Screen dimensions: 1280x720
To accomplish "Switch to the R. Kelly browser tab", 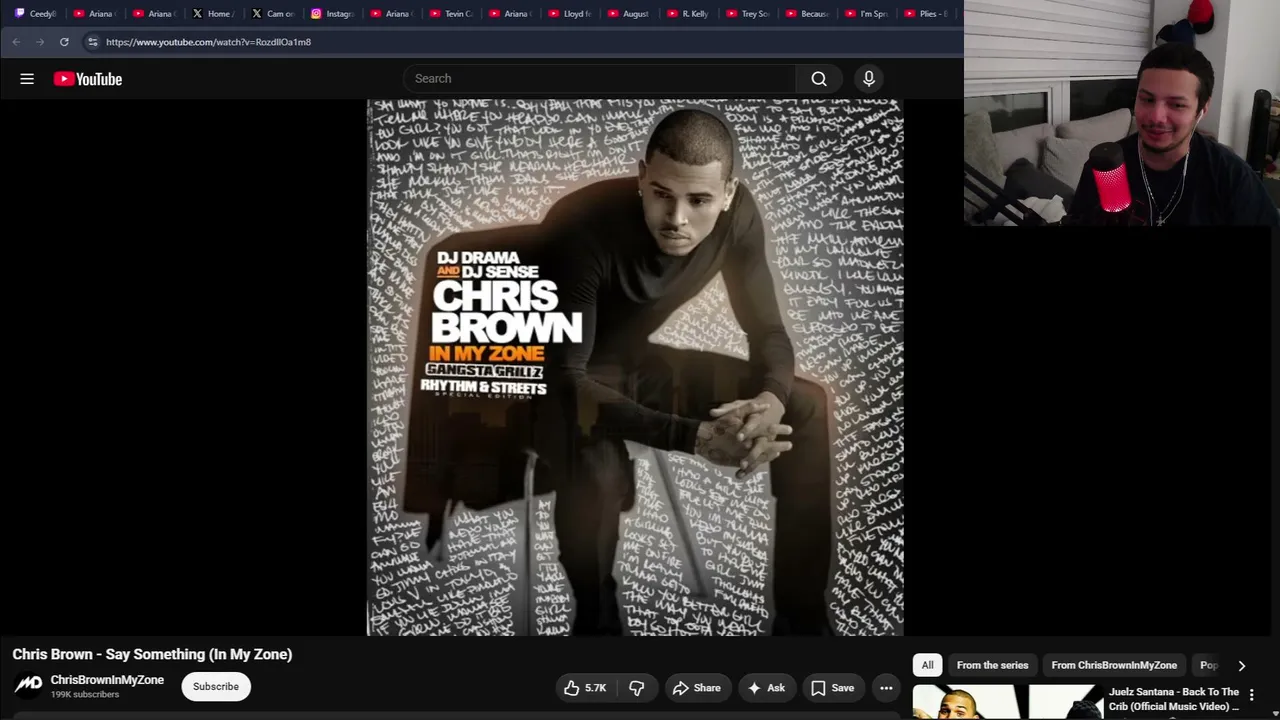I will (x=687, y=14).
